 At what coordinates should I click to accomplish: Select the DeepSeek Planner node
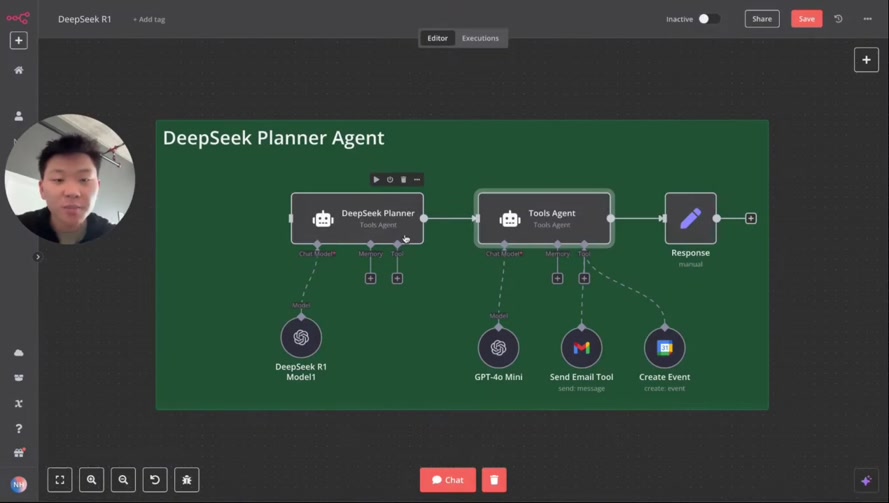[x=357, y=218]
